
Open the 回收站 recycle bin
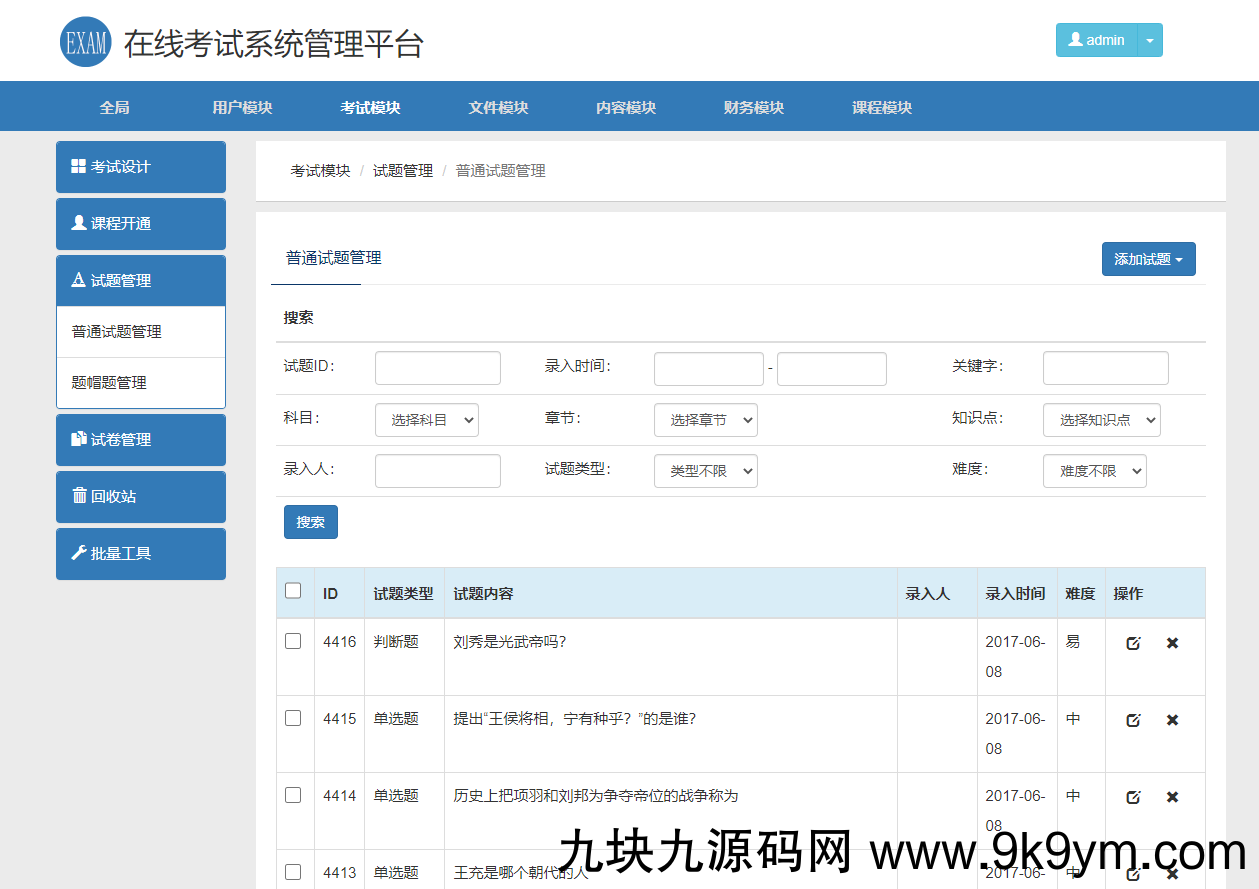140,496
